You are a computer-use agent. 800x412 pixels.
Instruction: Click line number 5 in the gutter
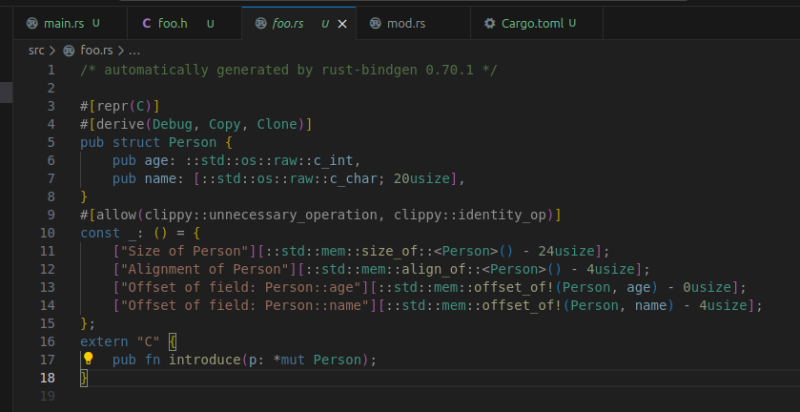pyautogui.click(x=51, y=142)
